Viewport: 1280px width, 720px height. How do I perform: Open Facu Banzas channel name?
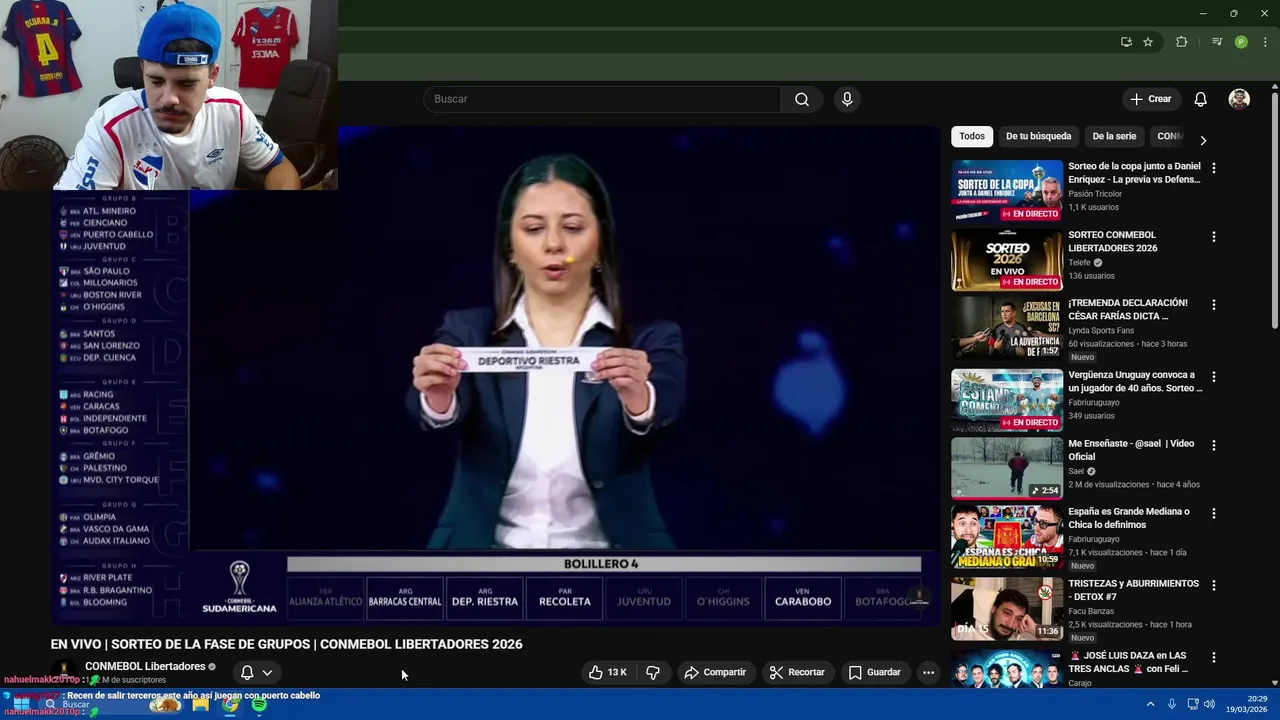(1093, 611)
